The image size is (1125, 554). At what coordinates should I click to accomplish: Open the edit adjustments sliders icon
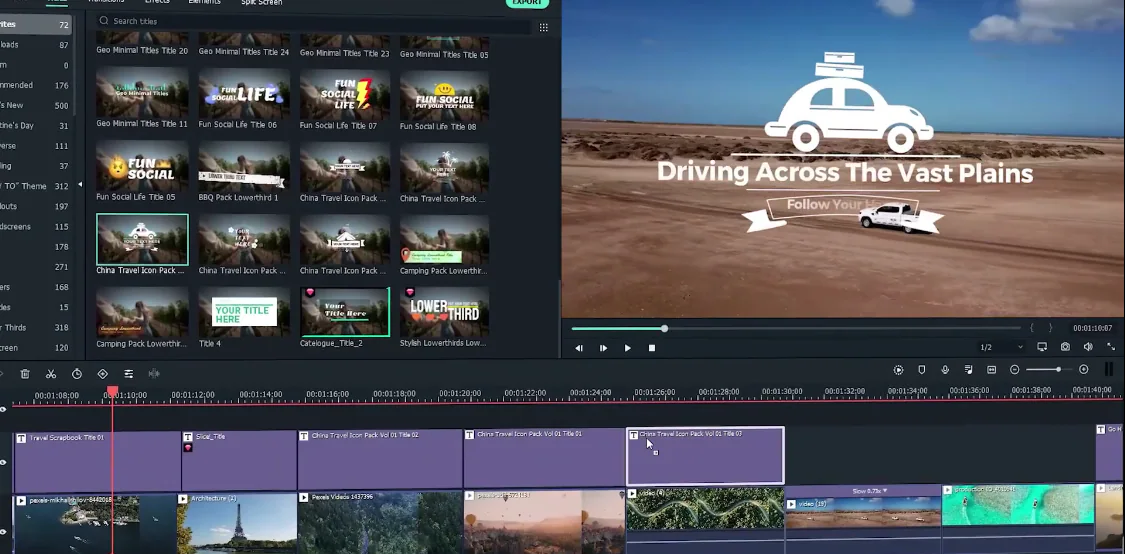click(x=128, y=374)
